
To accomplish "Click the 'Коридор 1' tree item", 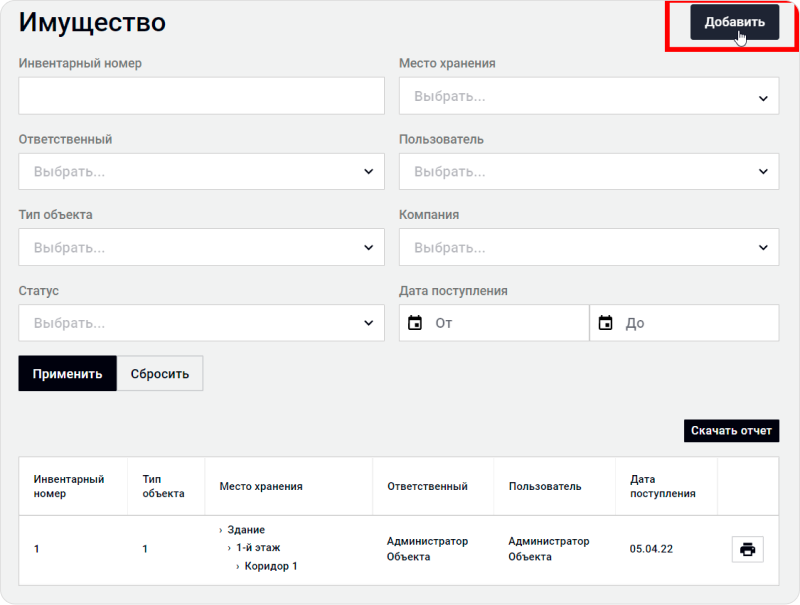I will (x=271, y=566).
